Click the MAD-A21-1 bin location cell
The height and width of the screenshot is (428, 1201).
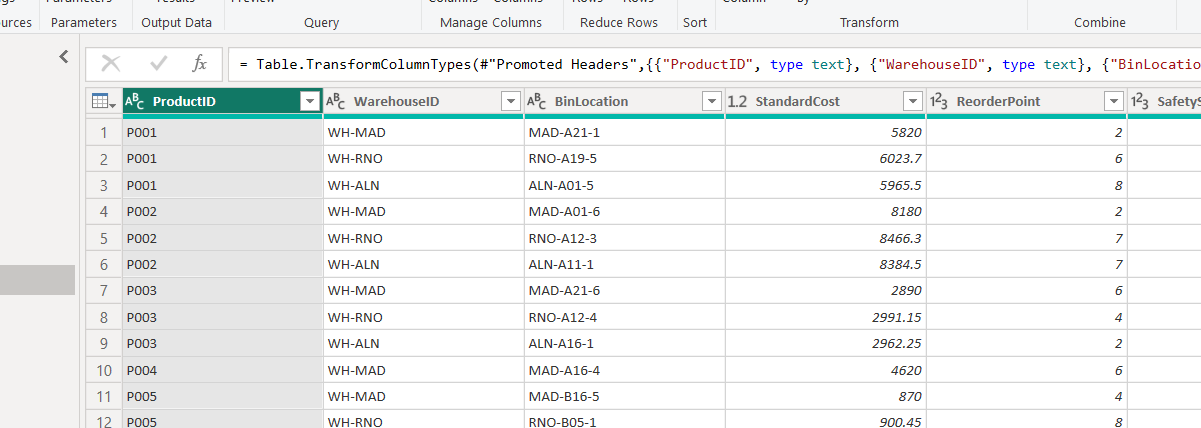click(624, 132)
